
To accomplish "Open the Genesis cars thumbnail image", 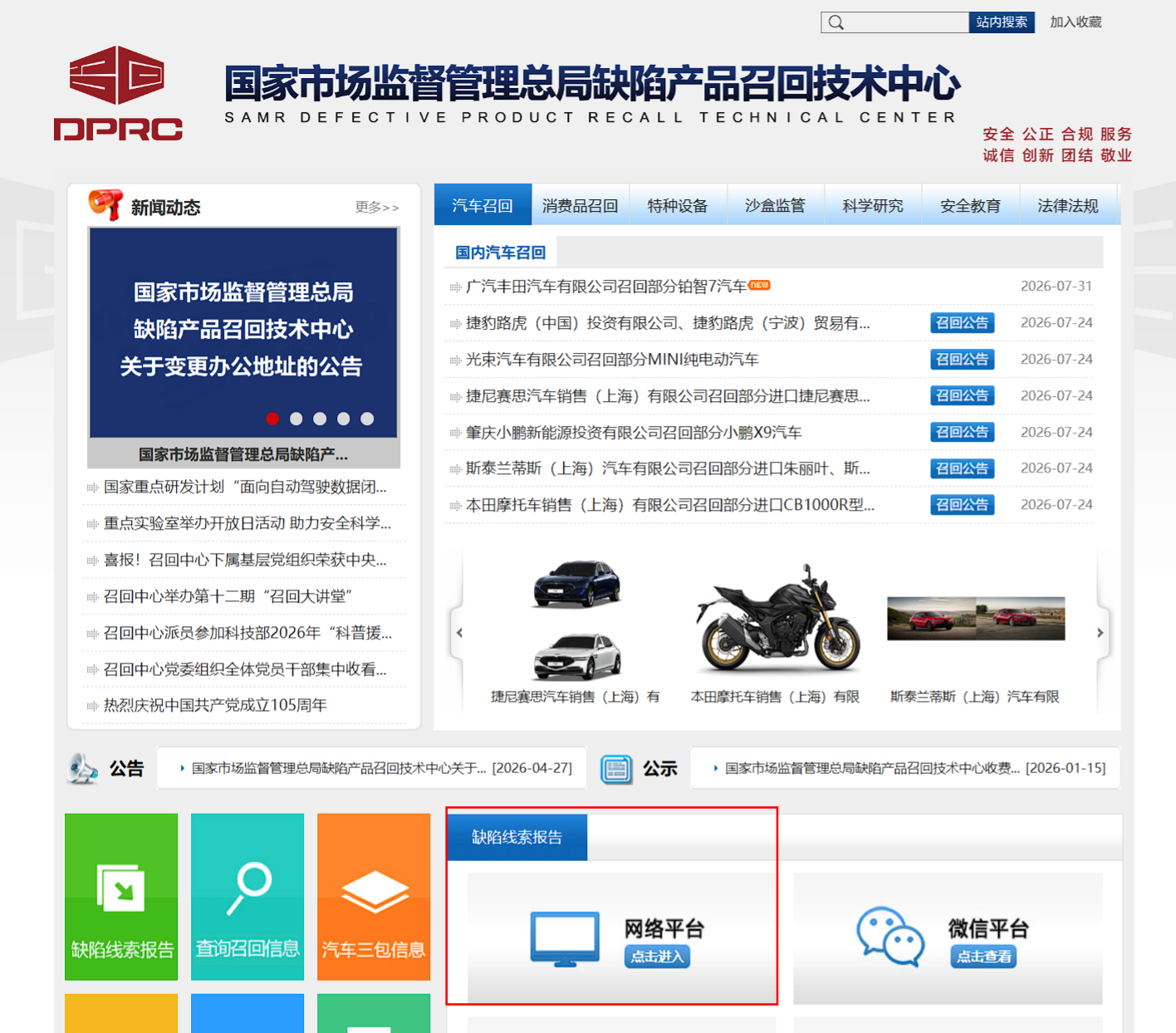I will tap(576, 619).
